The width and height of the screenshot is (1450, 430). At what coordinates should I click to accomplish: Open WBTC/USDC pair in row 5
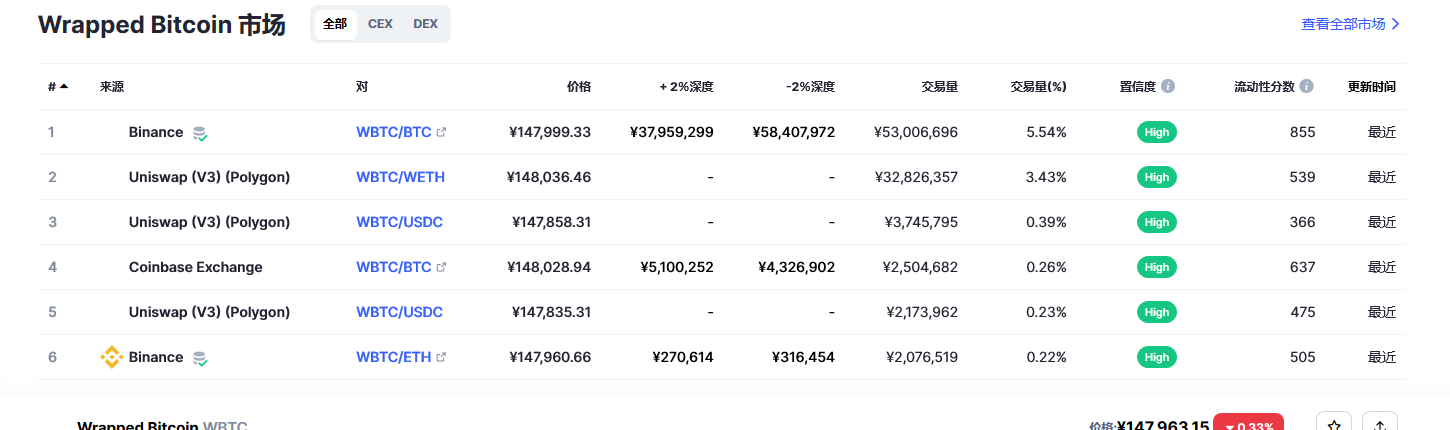pyautogui.click(x=399, y=312)
